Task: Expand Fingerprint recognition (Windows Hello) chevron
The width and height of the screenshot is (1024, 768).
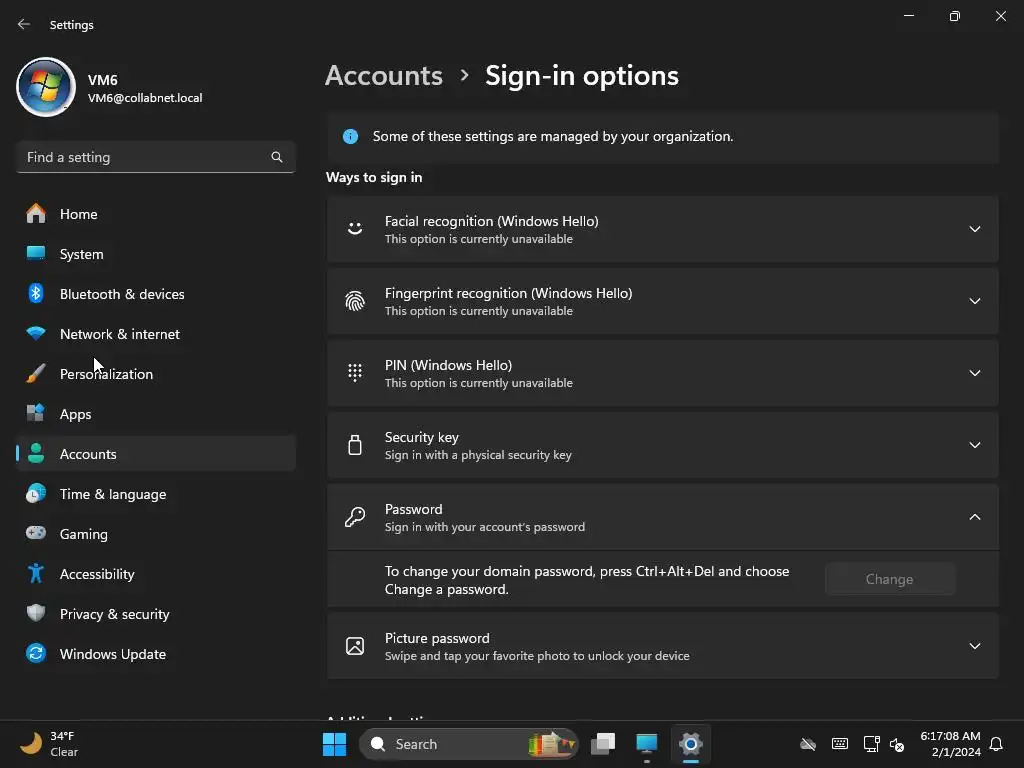Action: click(x=974, y=301)
